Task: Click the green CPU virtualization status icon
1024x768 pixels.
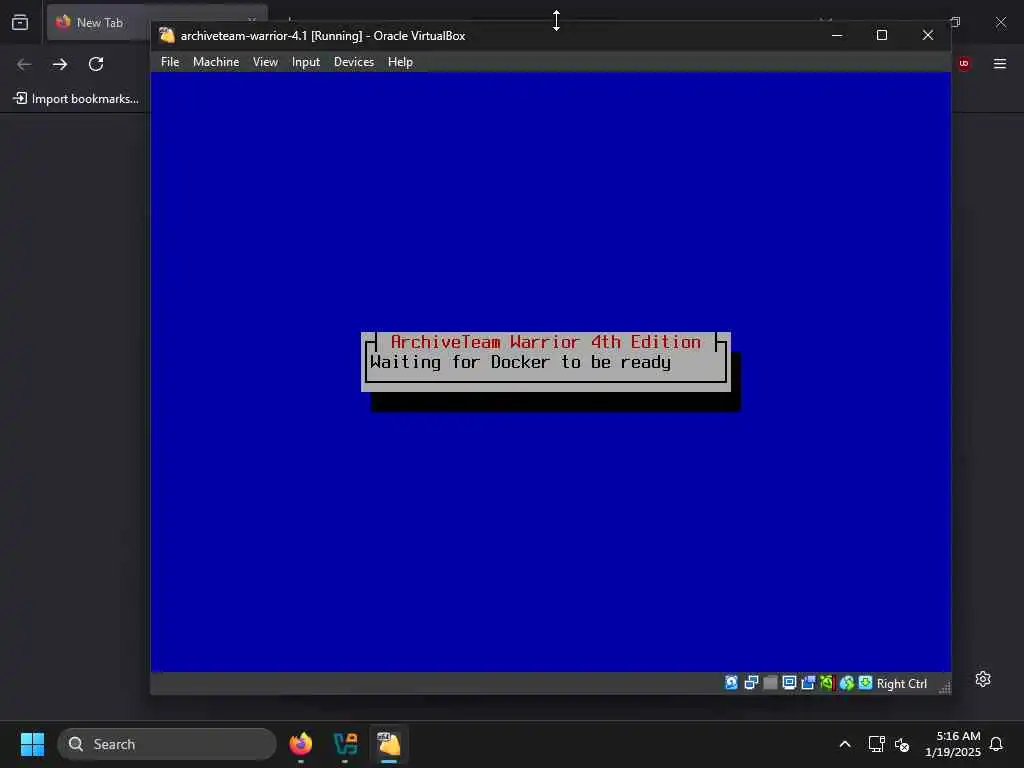Action: tap(827, 683)
